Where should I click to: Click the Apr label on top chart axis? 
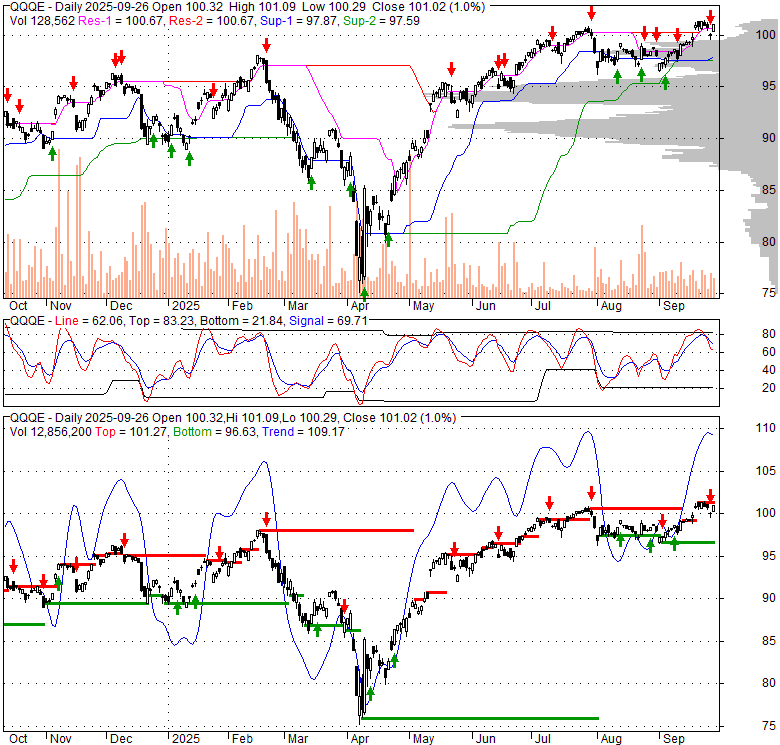[x=360, y=306]
